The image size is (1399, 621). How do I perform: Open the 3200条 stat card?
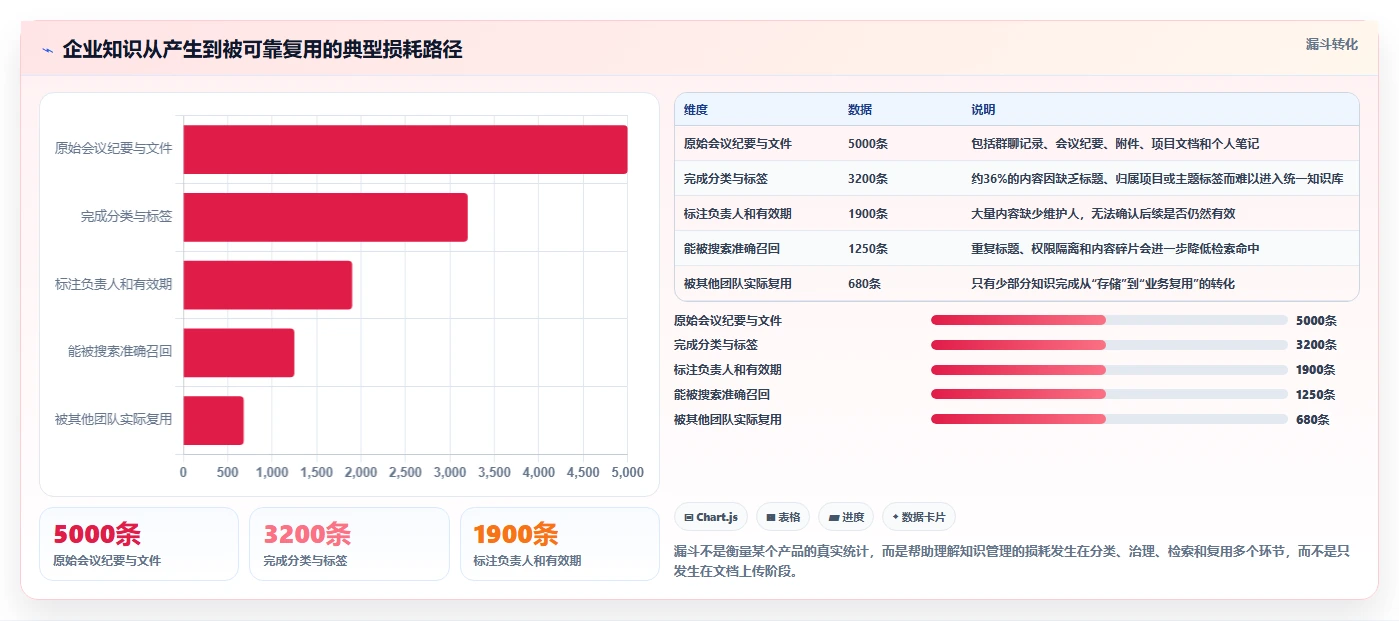coord(349,544)
